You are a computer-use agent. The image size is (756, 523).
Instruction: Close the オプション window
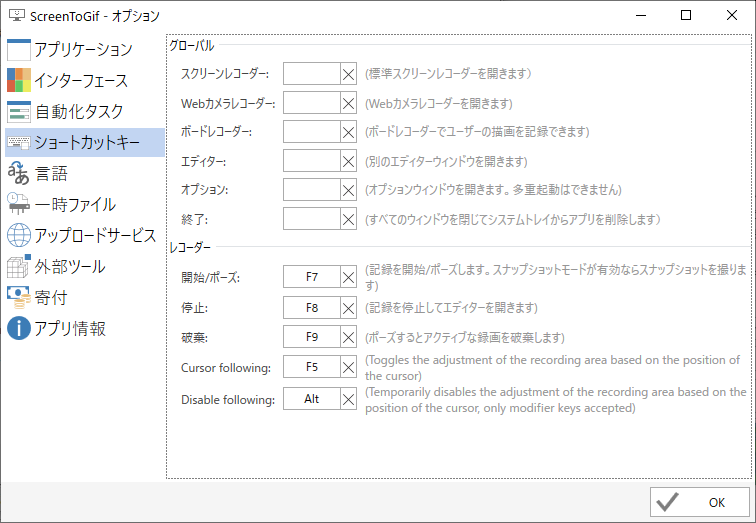tap(731, 15)
